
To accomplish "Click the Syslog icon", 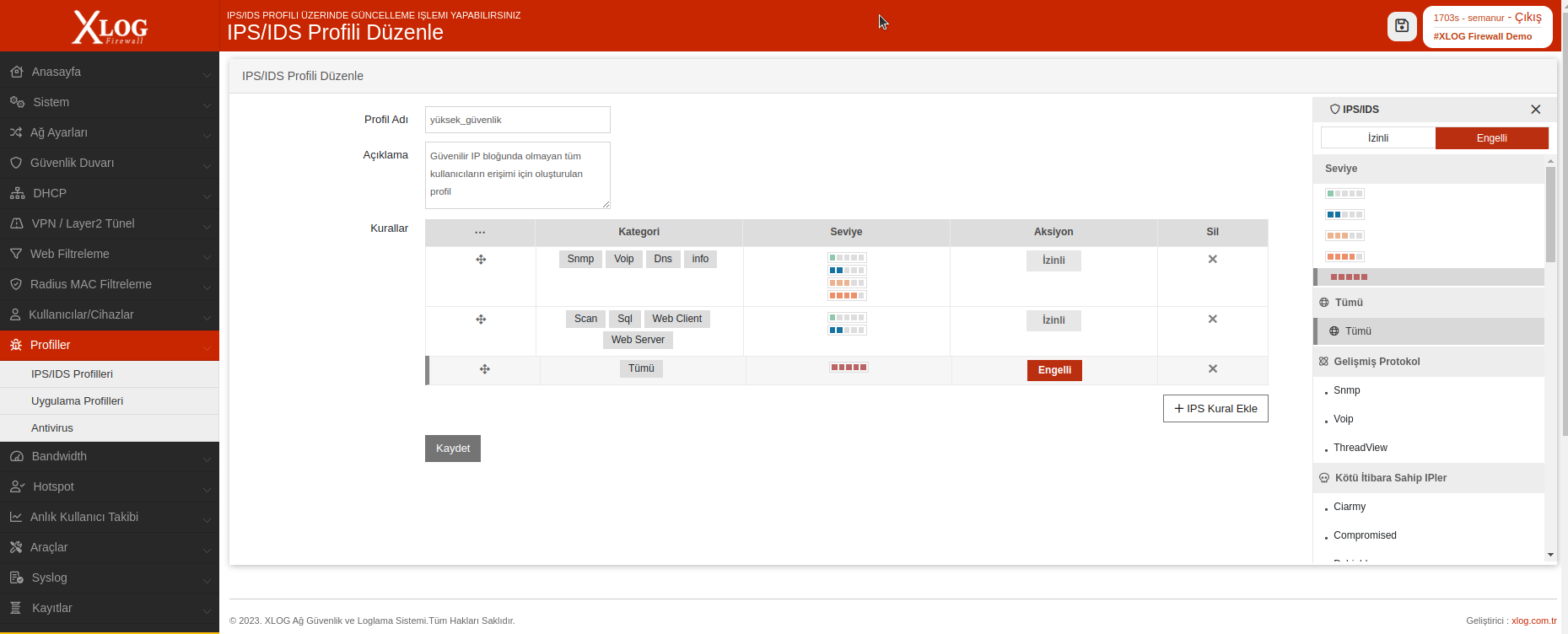I will click(x=16, y=578).
